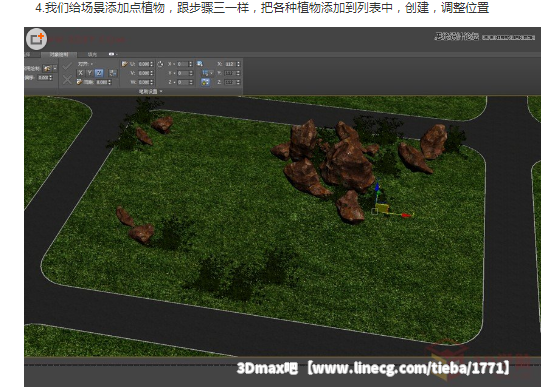Image resolution: width=549 pixels, height=387 pixels.
Task: Click the rotate icon before rotation X field
Action: pos(160,64)
